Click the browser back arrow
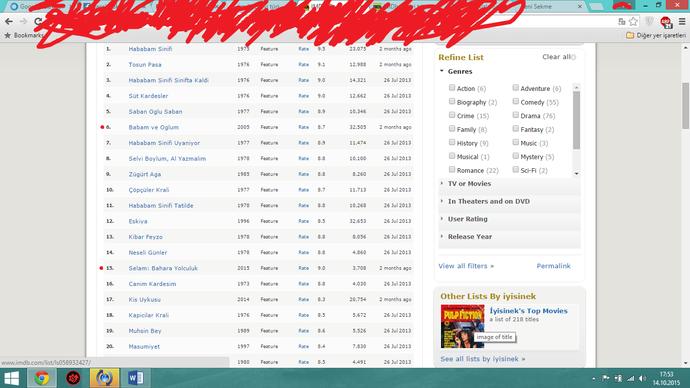The width and height of the screenshot is (690, 388). tap(9, 21)
